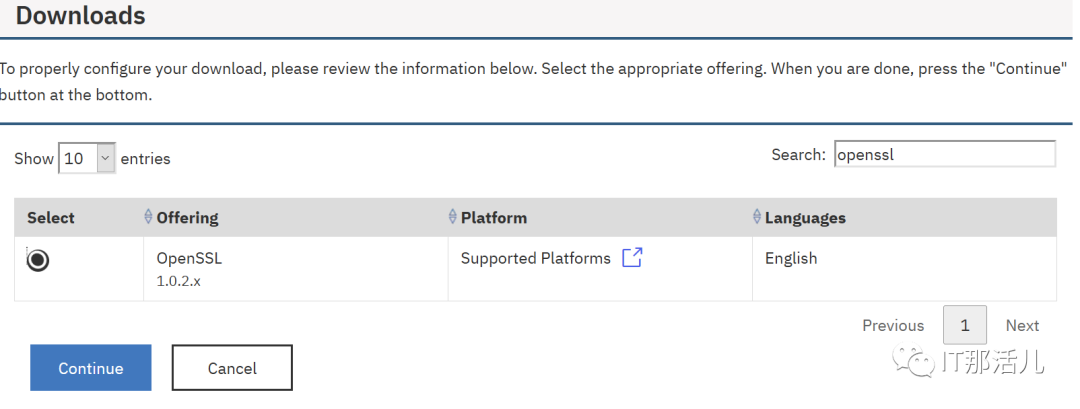Click the OpenSSL offering name in the row
The image size is (1080, 409).
click(189, 258)
